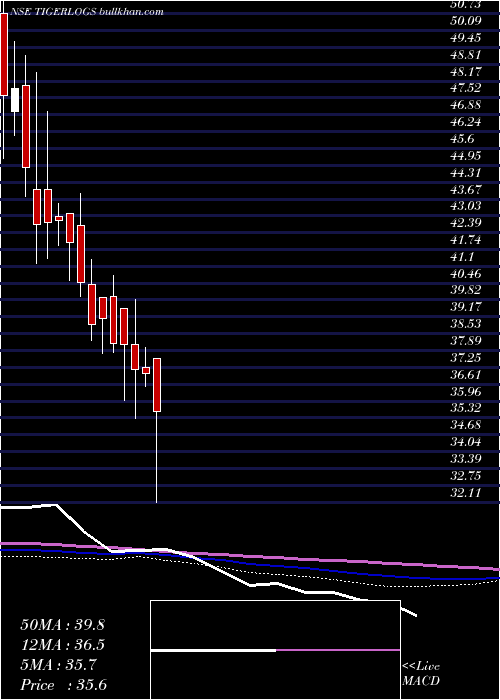Click the 39.17 price axis label

466,308
